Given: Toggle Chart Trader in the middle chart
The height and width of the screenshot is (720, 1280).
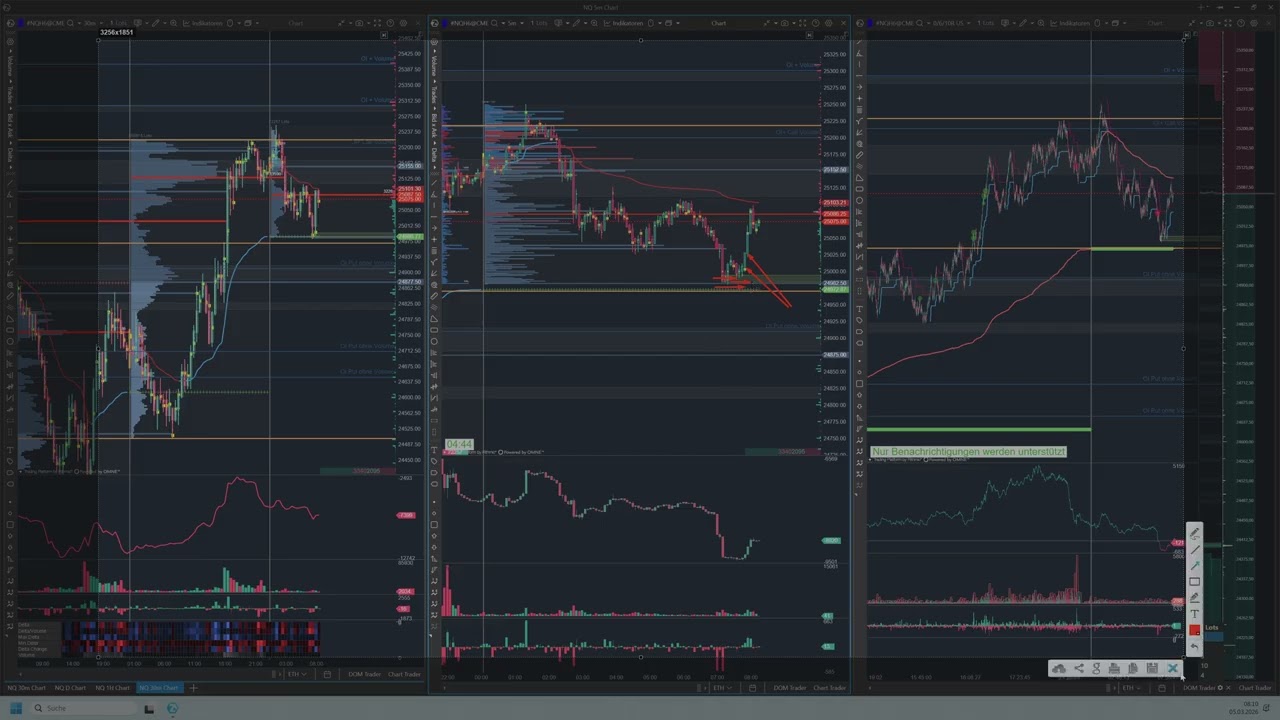Looking at the screenshot, I should click(x=829, y=688).
